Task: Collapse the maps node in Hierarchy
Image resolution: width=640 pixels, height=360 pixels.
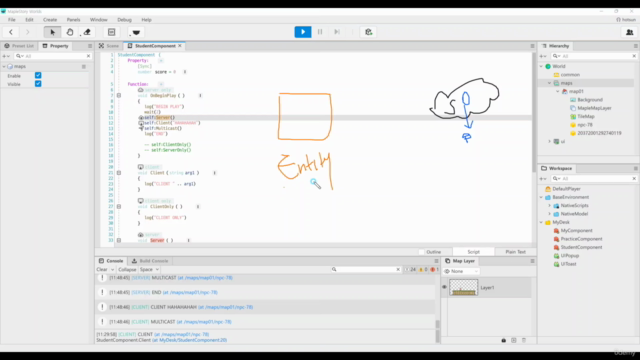Action: tap(549, 83)
